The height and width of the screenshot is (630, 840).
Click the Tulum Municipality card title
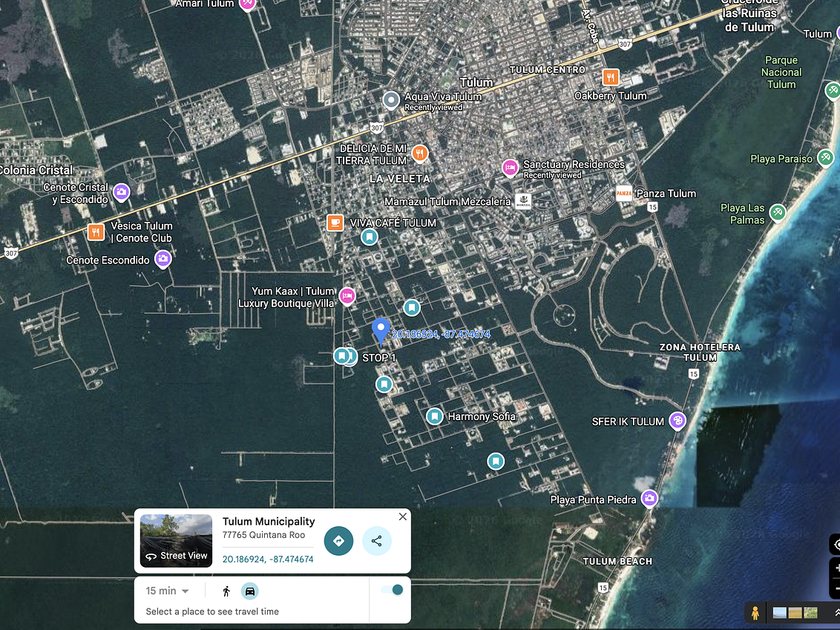tap(269, 521)
